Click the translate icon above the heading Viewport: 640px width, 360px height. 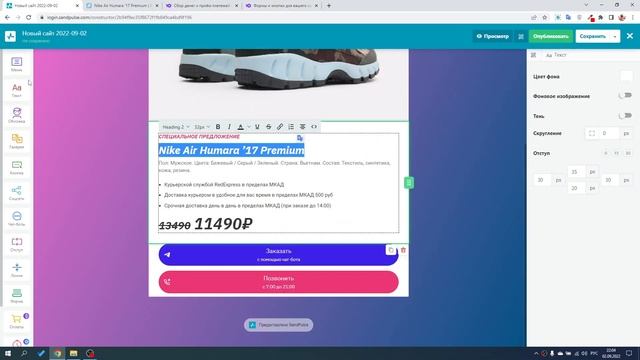(300, 138)
